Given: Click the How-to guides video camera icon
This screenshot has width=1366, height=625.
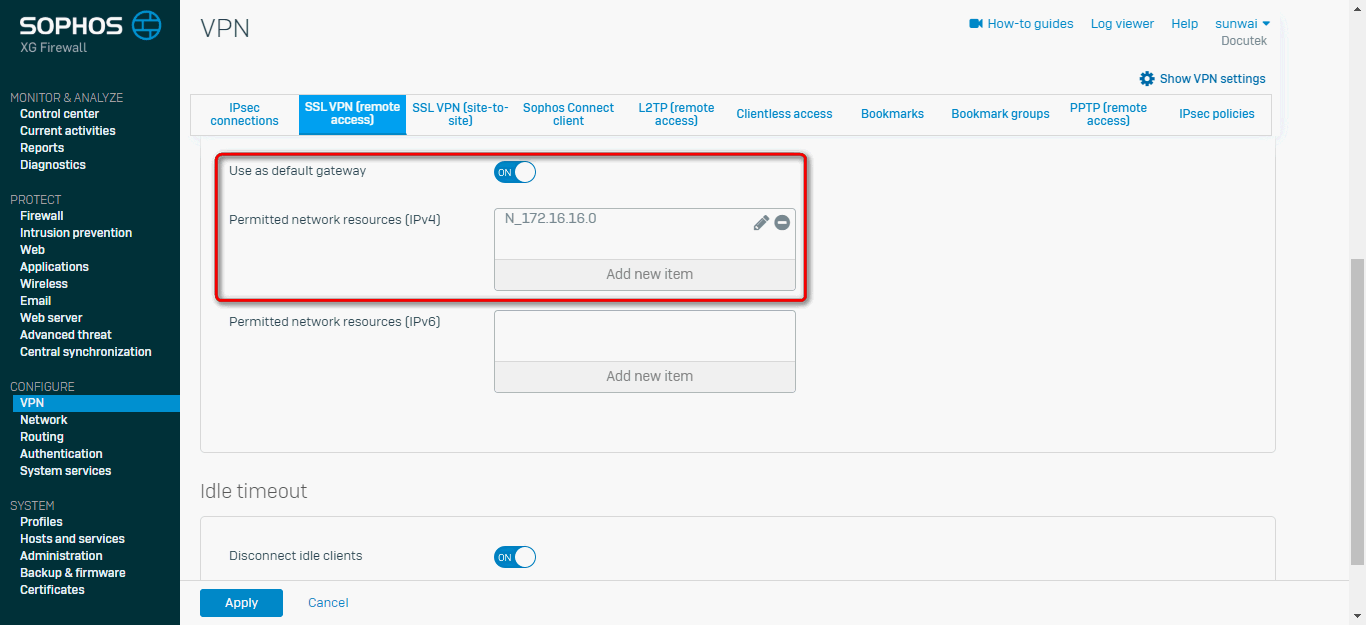Looking at the screenshot, I should [x=976, y=23].
